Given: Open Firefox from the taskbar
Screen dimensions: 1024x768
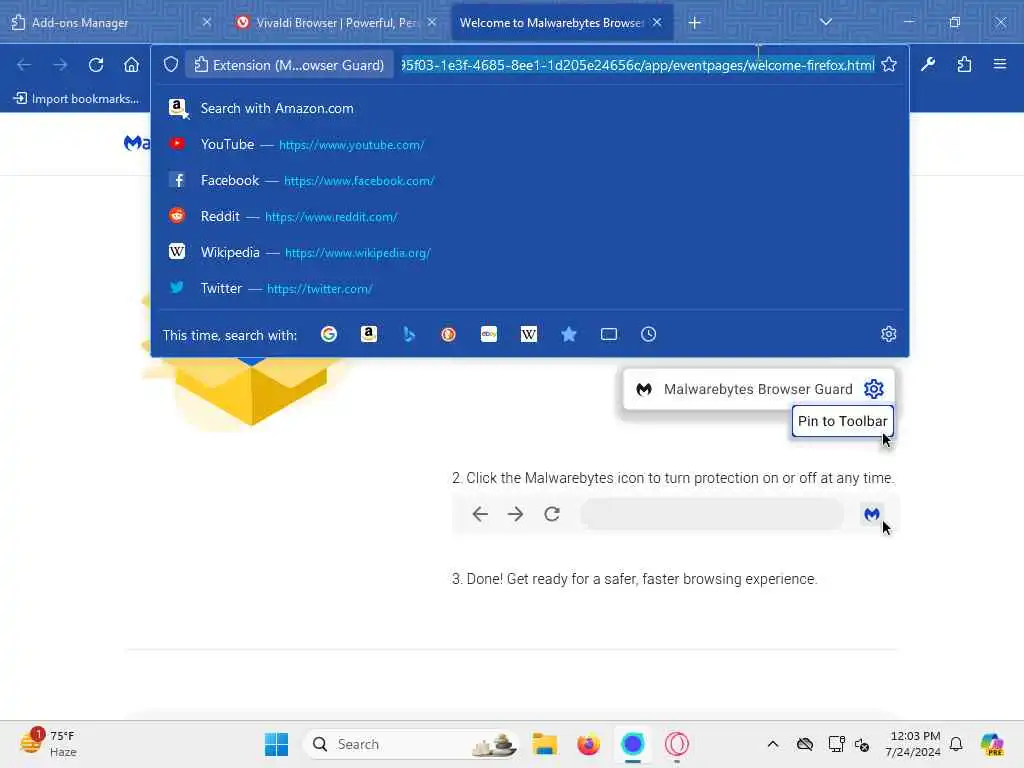Looking at the screenshot, I should point(588,744).
